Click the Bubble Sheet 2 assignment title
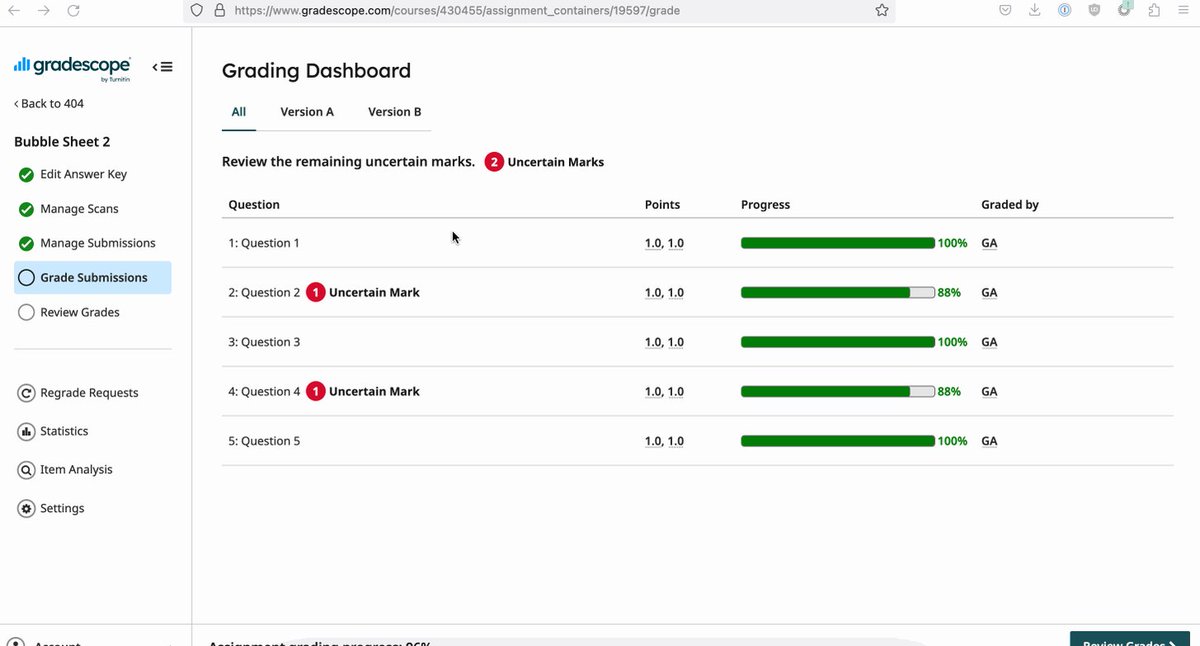The height and width of the screenshot is (646, 1200). [62, 142]
